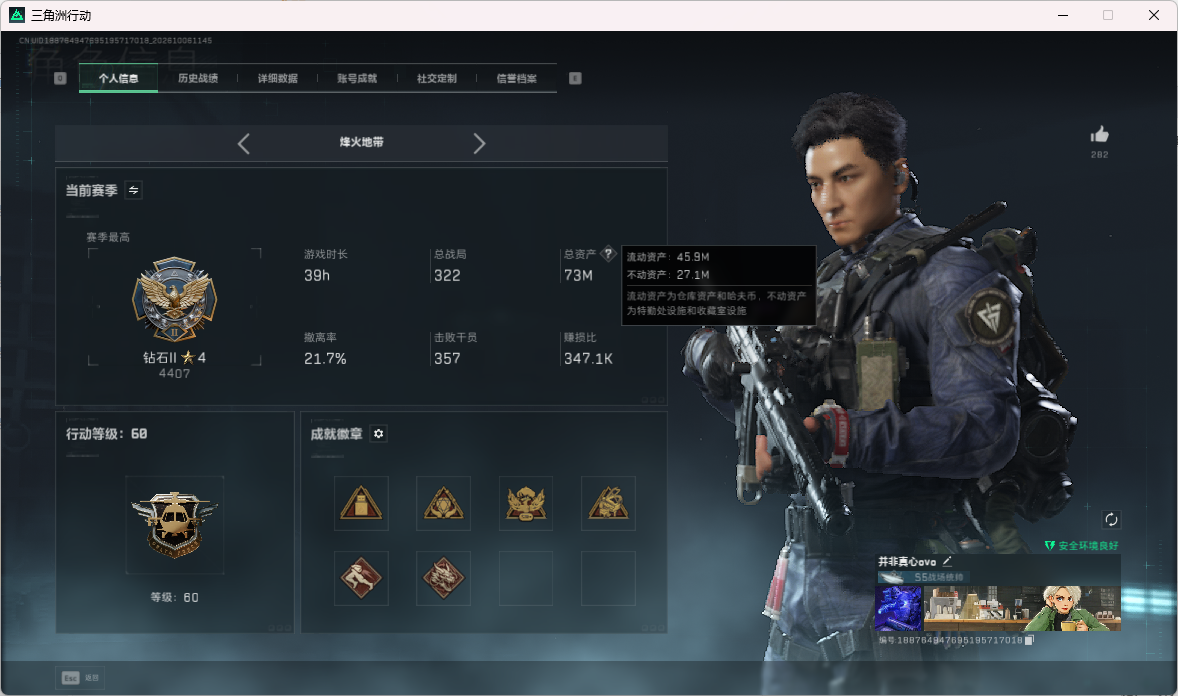
Task: Open the 信誉档案 tab
Action: [516, 78]
